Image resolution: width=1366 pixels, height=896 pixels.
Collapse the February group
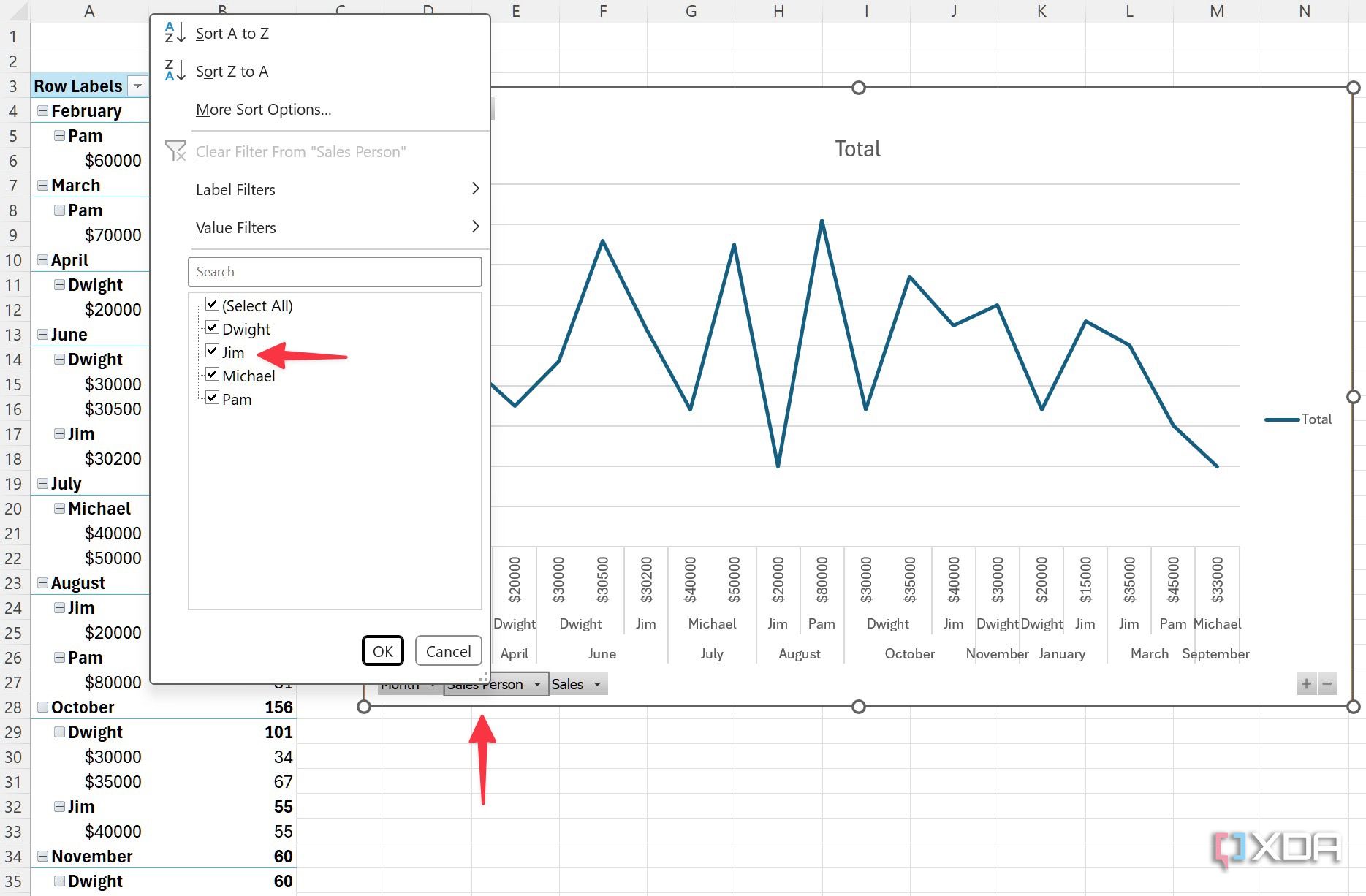pyautogui.click(x=42, y=110)
